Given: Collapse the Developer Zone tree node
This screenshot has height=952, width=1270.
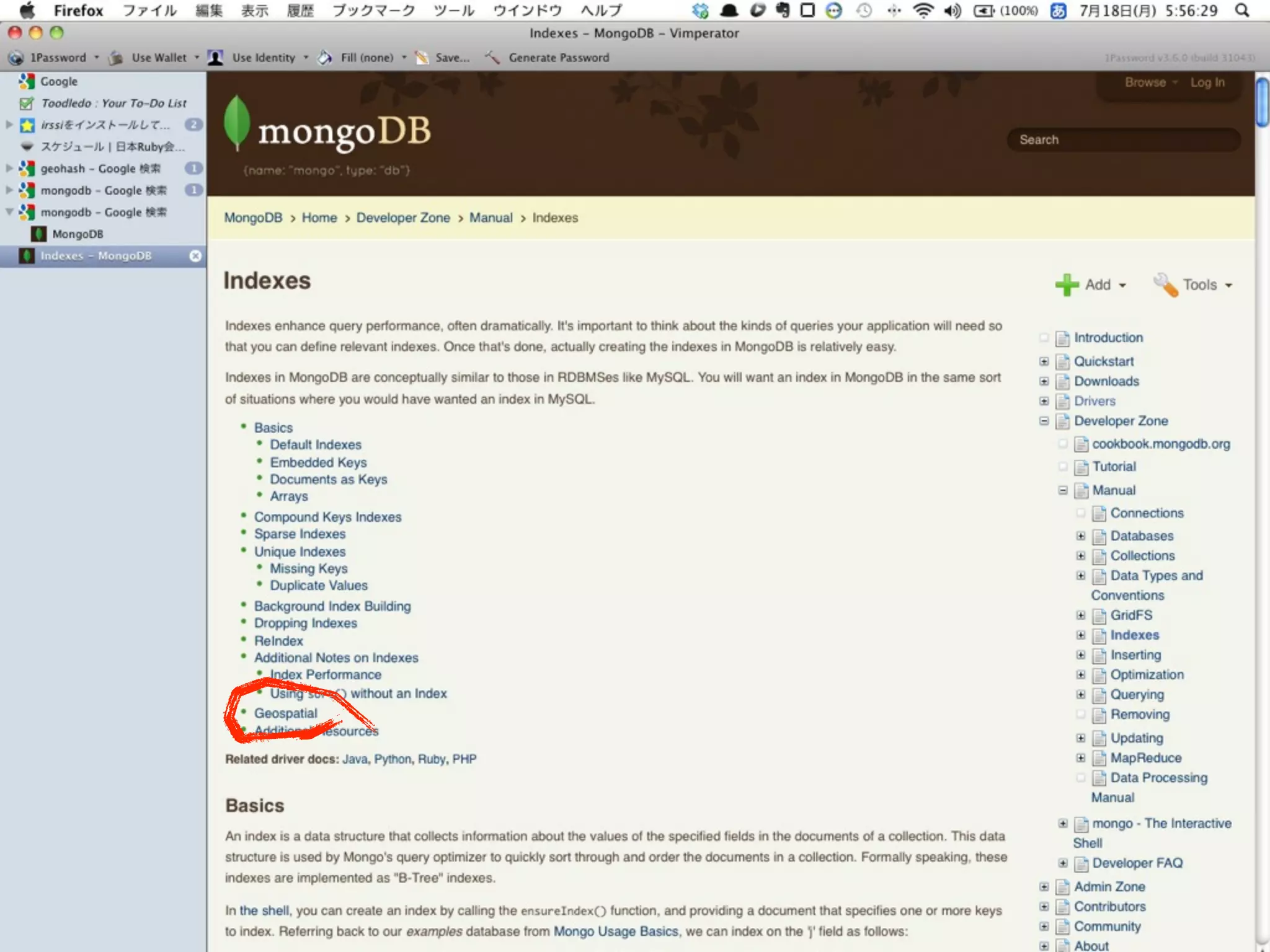Looking at the screenshot, I should click(1044, 421).
